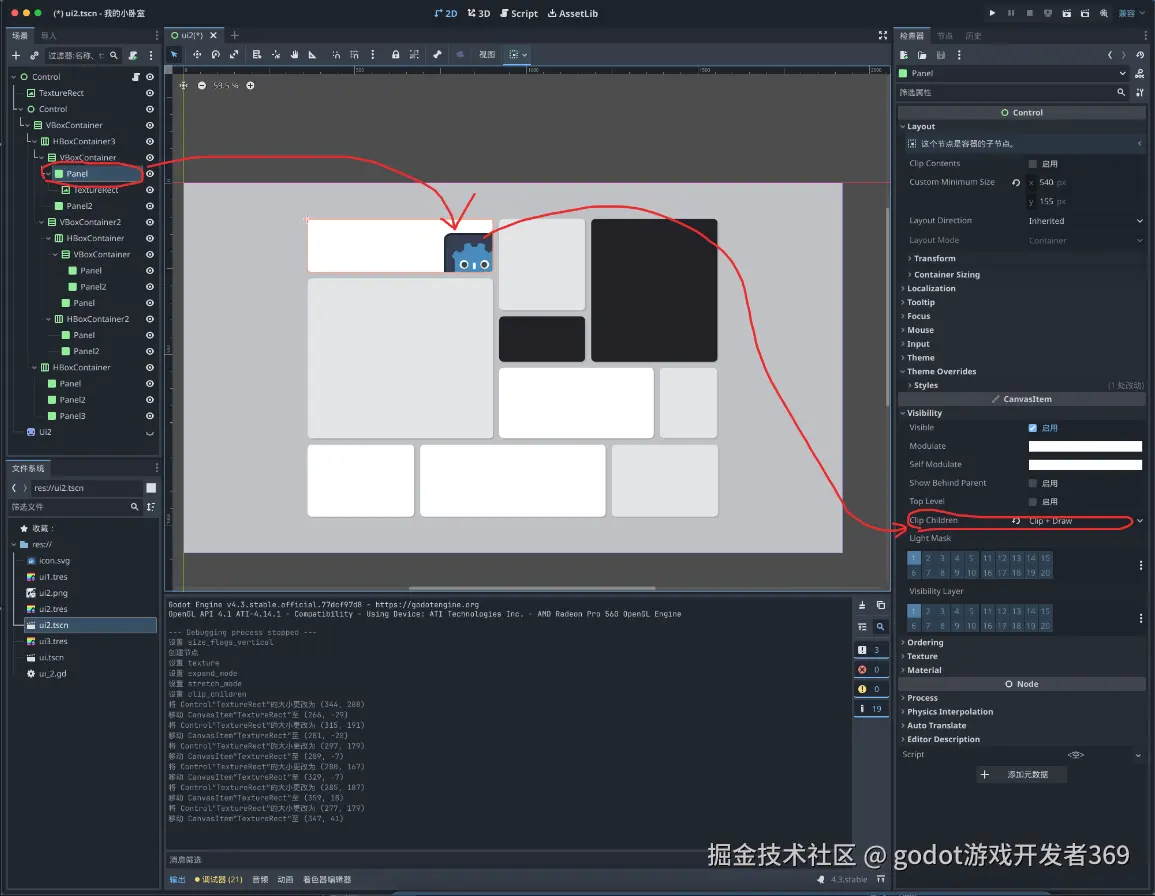Run the project with the play button
The image size is (1155, 896).
[992, 13]
